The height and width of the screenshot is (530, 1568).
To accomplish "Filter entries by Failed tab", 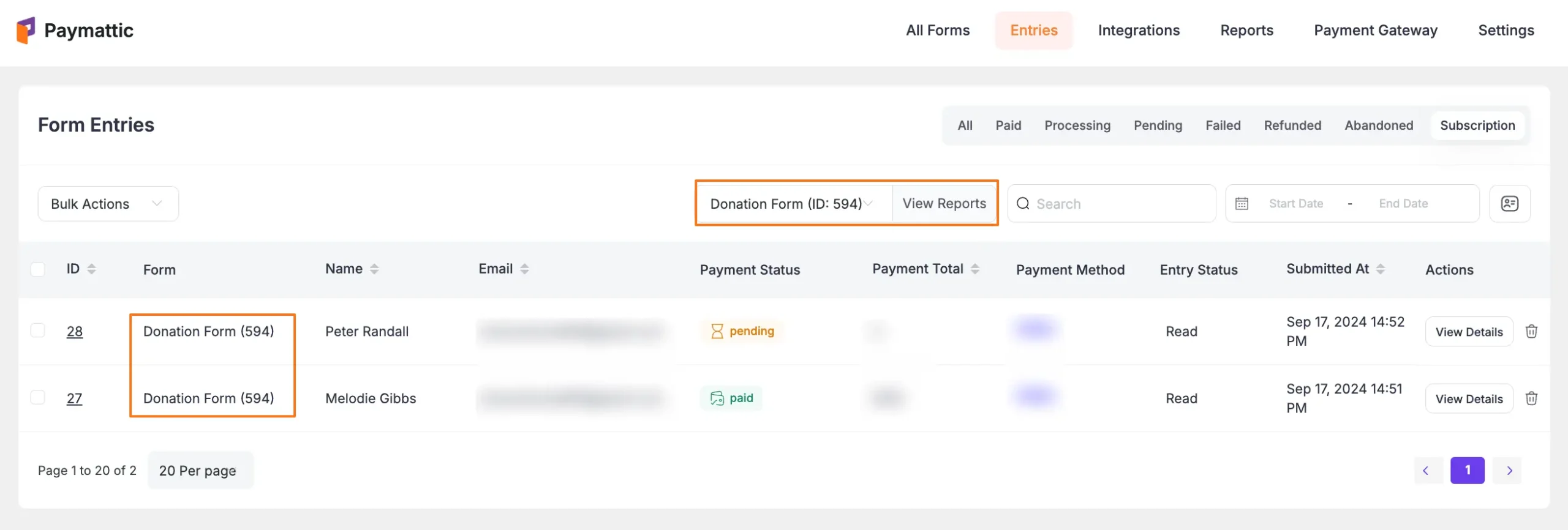I will [x=1223, y=125].
